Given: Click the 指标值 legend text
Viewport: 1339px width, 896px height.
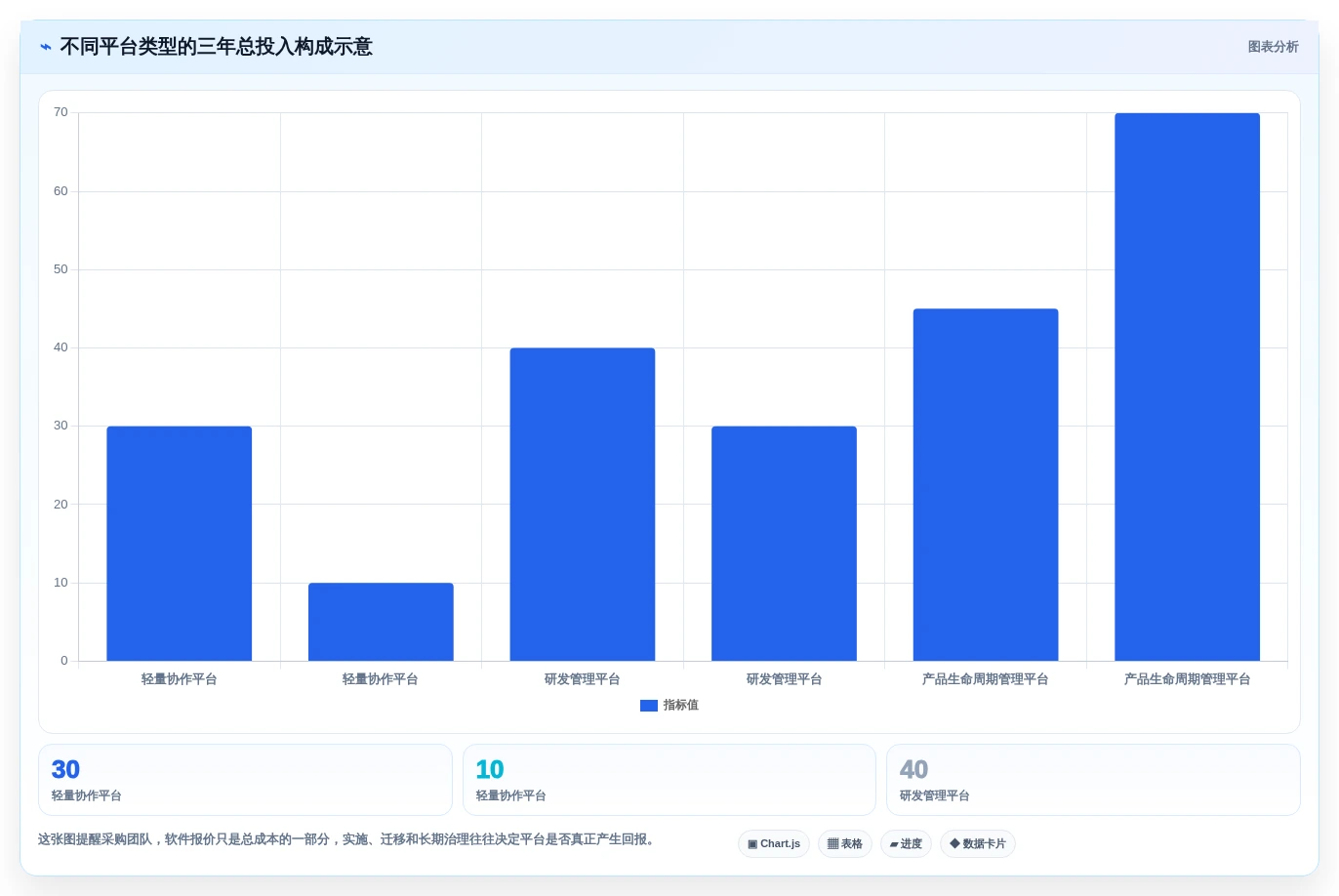Looking at the screenshot, I should pos(681,705).
